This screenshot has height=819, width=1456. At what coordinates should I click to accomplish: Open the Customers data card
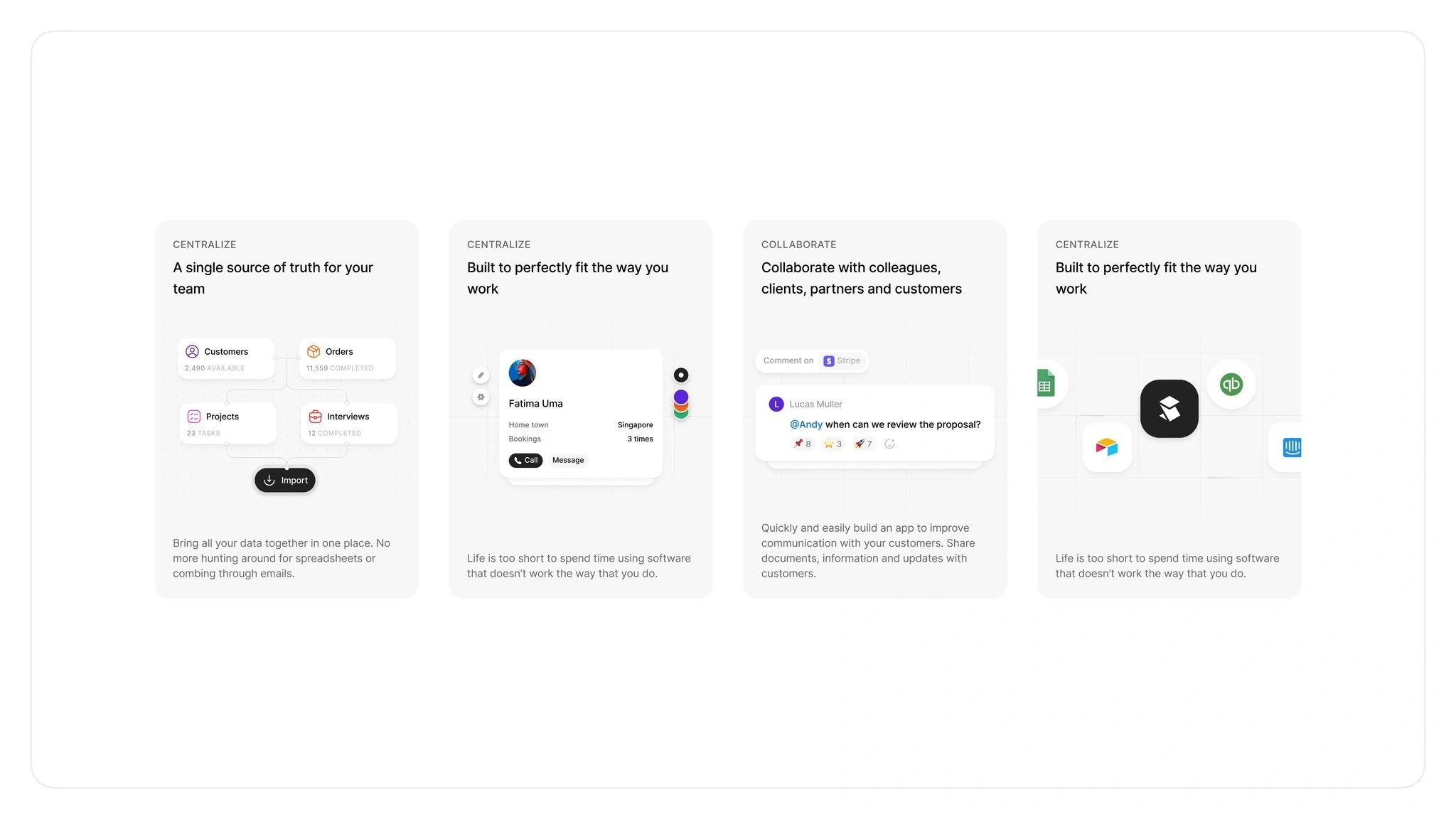(x=226, y=358)
